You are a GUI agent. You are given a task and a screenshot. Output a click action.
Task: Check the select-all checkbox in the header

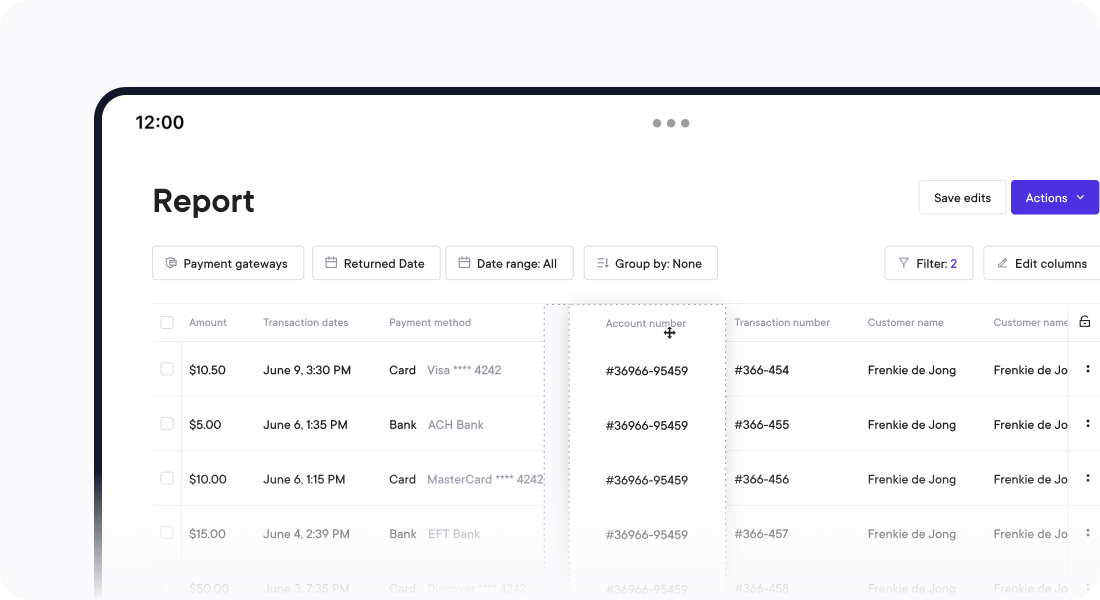(x=167, y=322)
